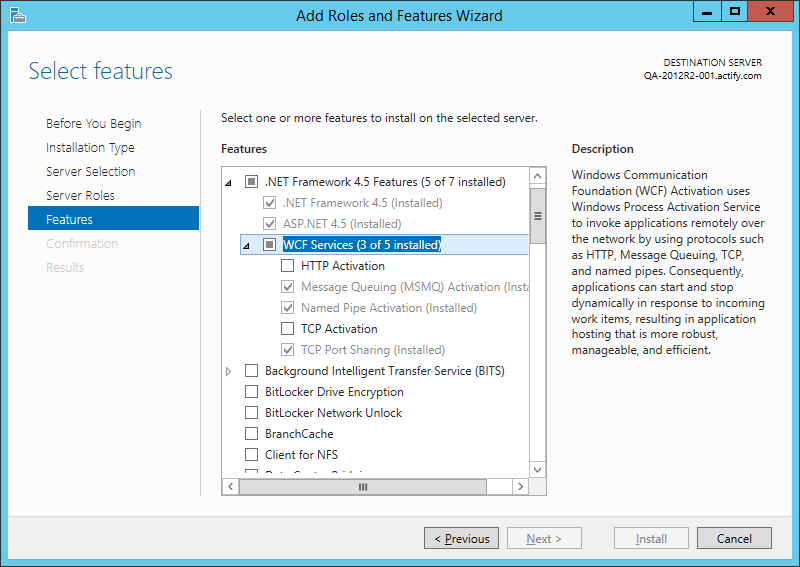Jump to Before You Begin page
The height and width of the screenshot is (567, 800).
click(x=93, y=124)
